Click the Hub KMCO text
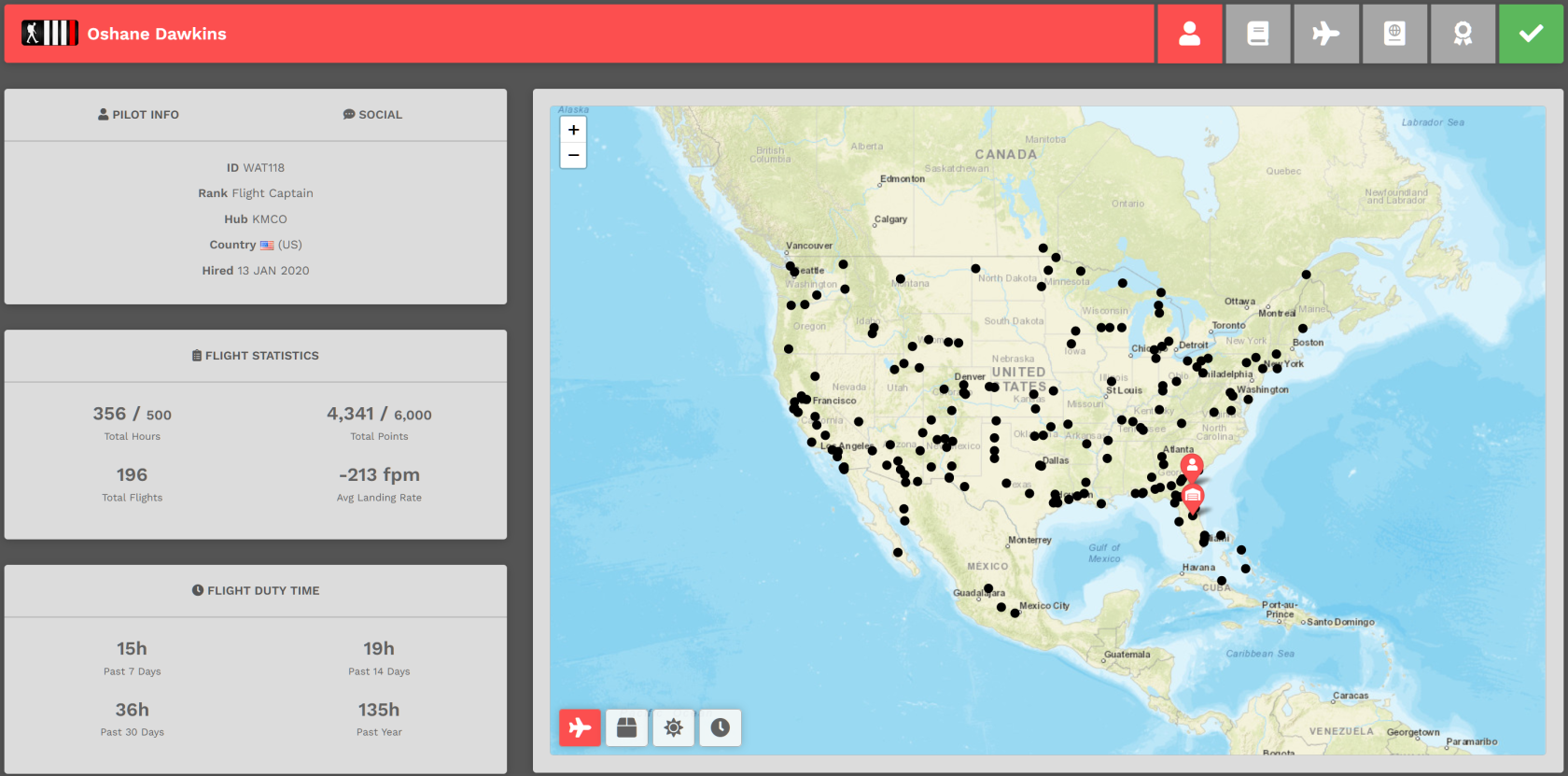The width and height of the screenshot is (1568, 776). tap(256, 219)
